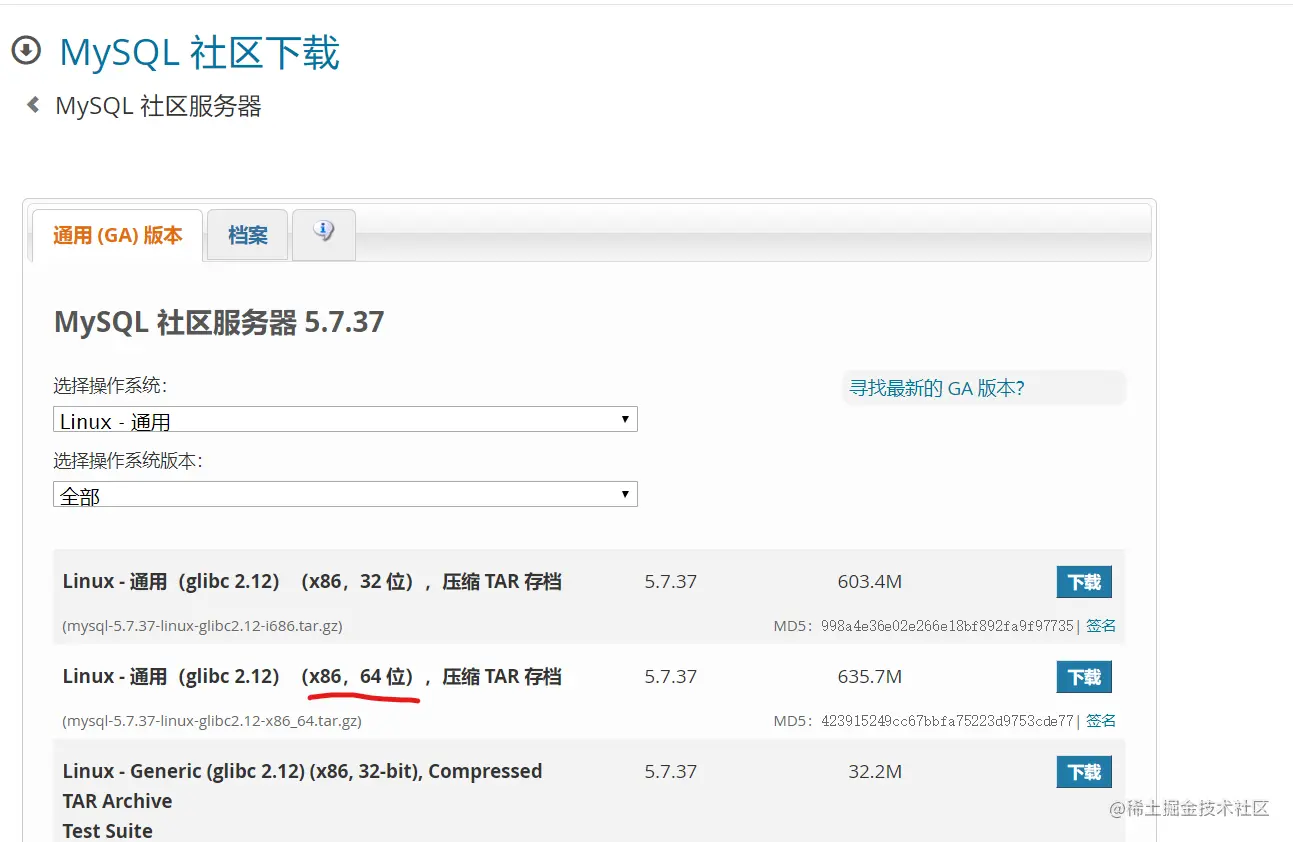Click the 选择操作系统版本: label
1293x842 pixels.
[x=128, y=461]
